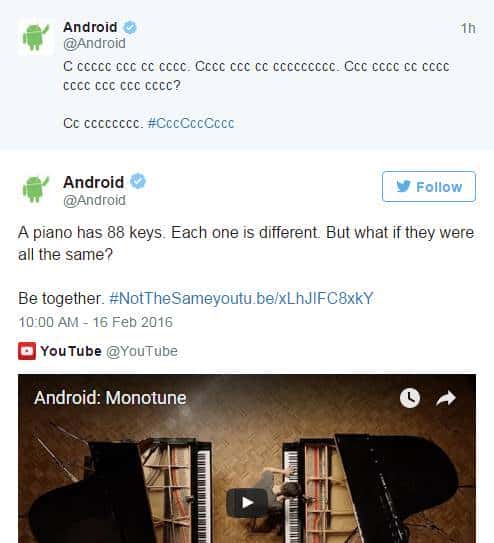Open the @YouTube handle link

(142, 351)
